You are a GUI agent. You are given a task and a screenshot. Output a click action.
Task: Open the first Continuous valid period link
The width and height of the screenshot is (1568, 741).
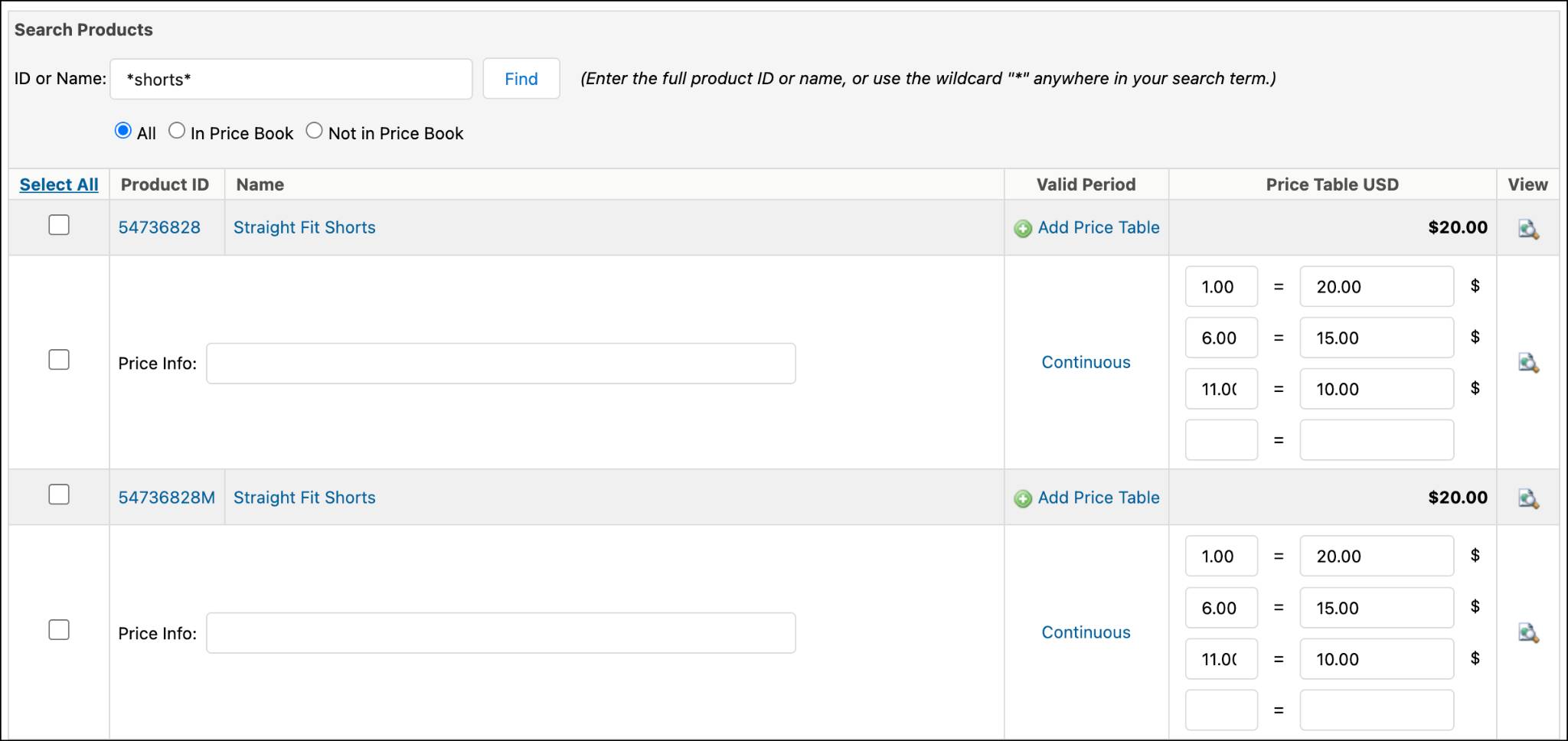point(1086,362)
